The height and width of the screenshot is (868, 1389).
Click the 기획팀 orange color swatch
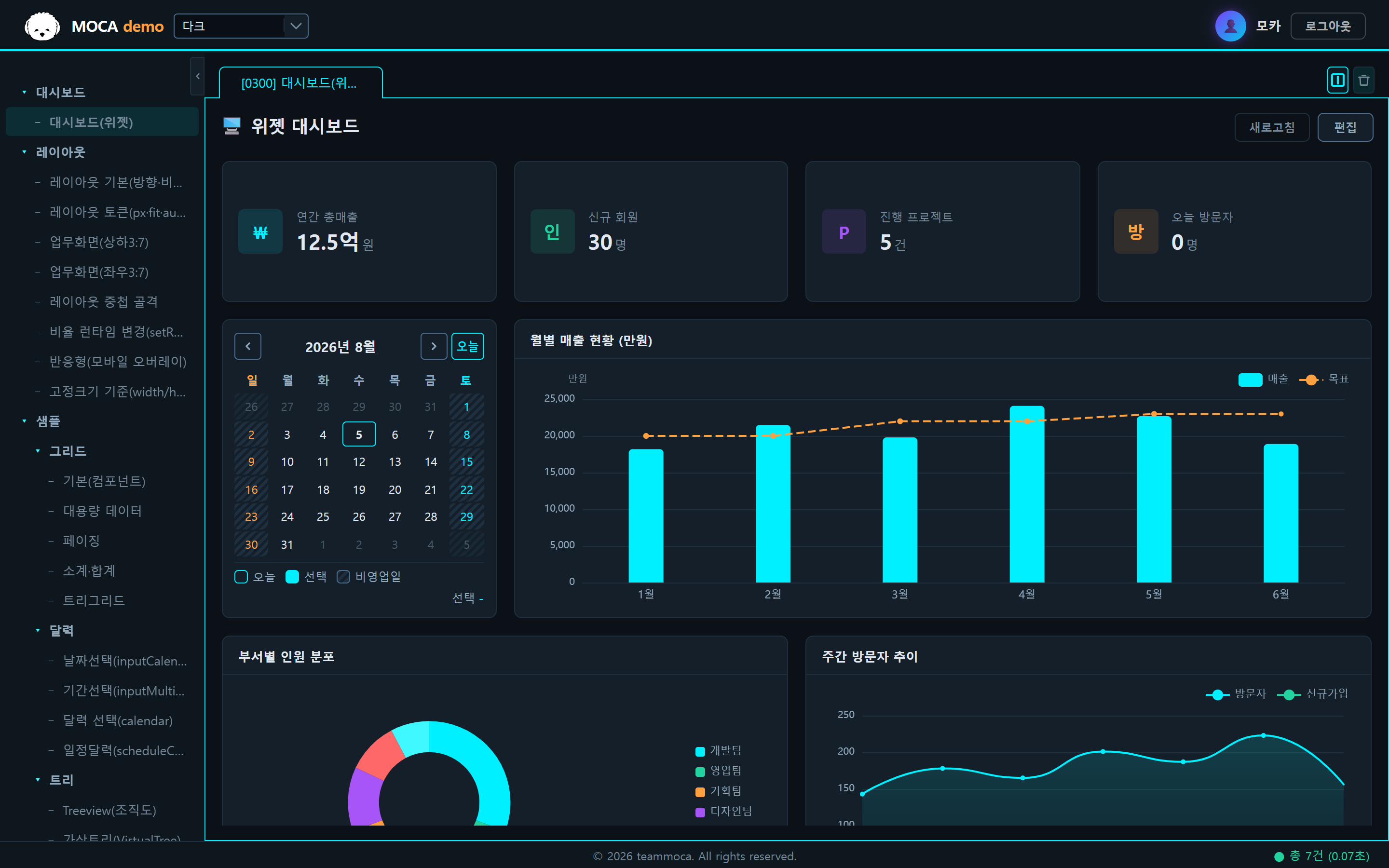click(700, 792)
